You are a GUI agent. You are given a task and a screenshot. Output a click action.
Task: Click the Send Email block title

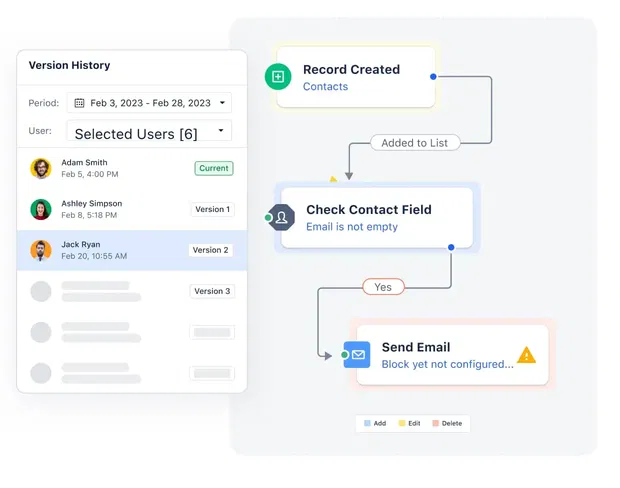click(x=416, y=347)
